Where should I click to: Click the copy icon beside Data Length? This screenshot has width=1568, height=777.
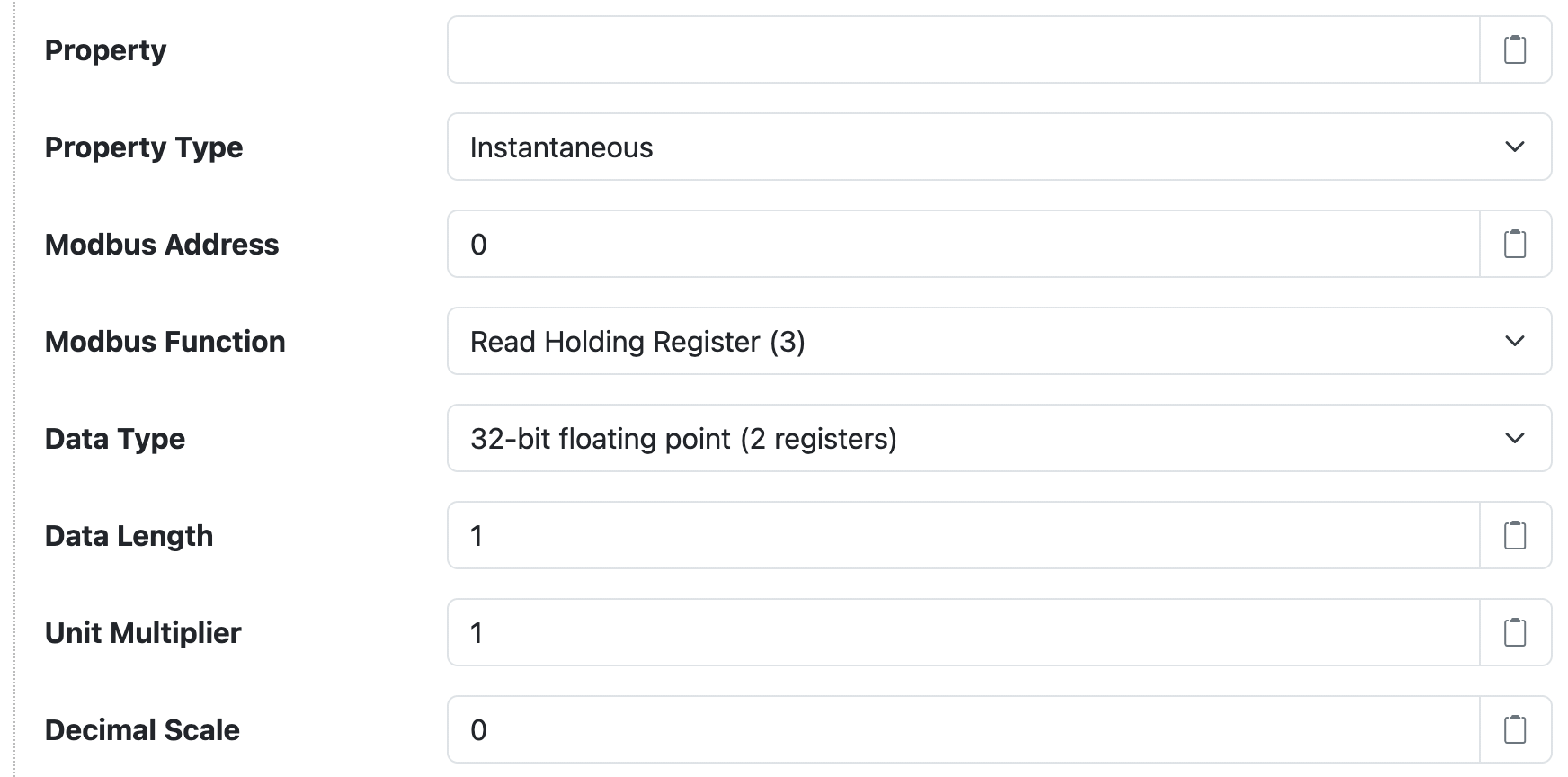[1514, 535]
